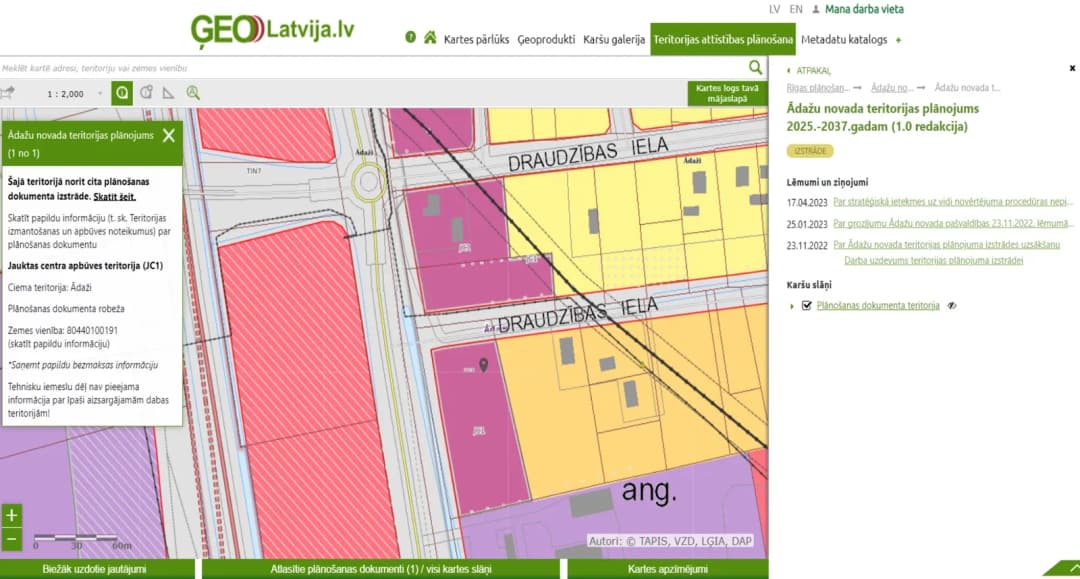Click the user profile icon
Viewport: 1080px width, 579px height.
point(816,10)
